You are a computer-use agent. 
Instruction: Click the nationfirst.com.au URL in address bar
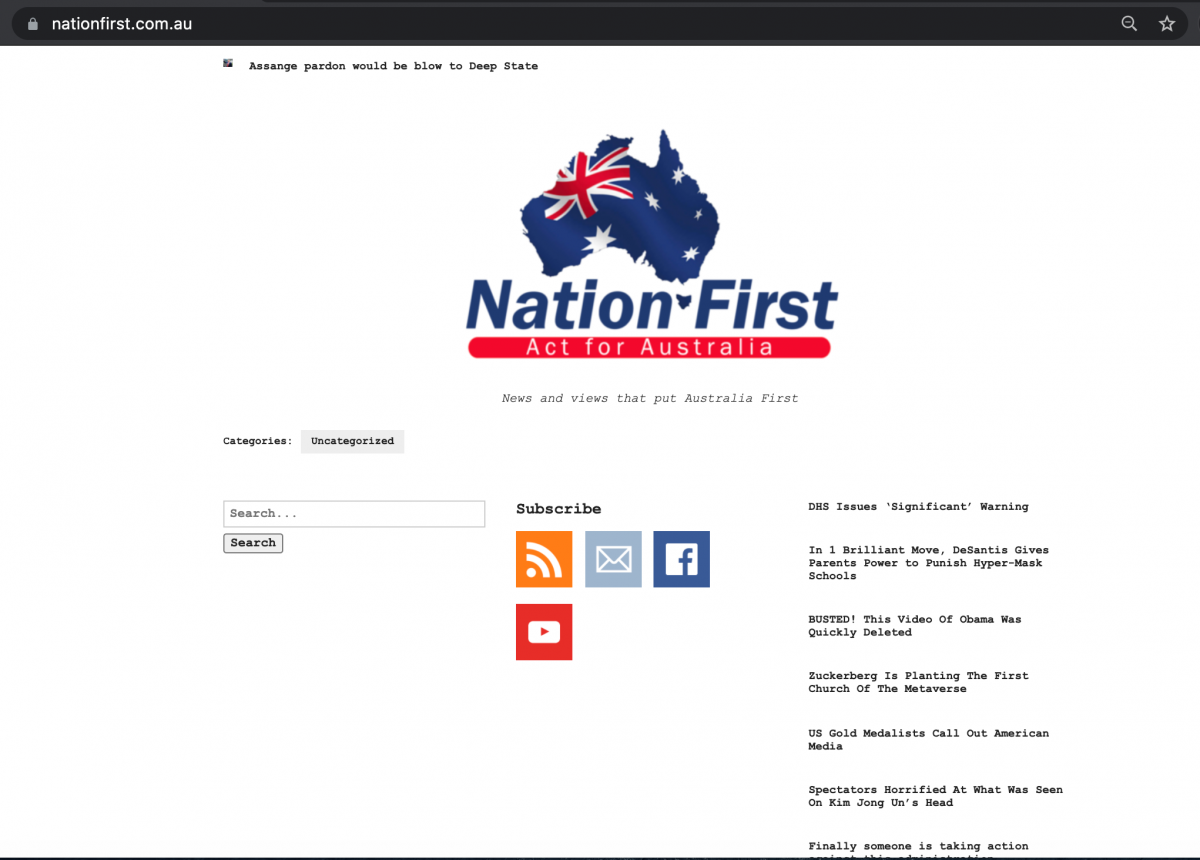tap(122, 24)
